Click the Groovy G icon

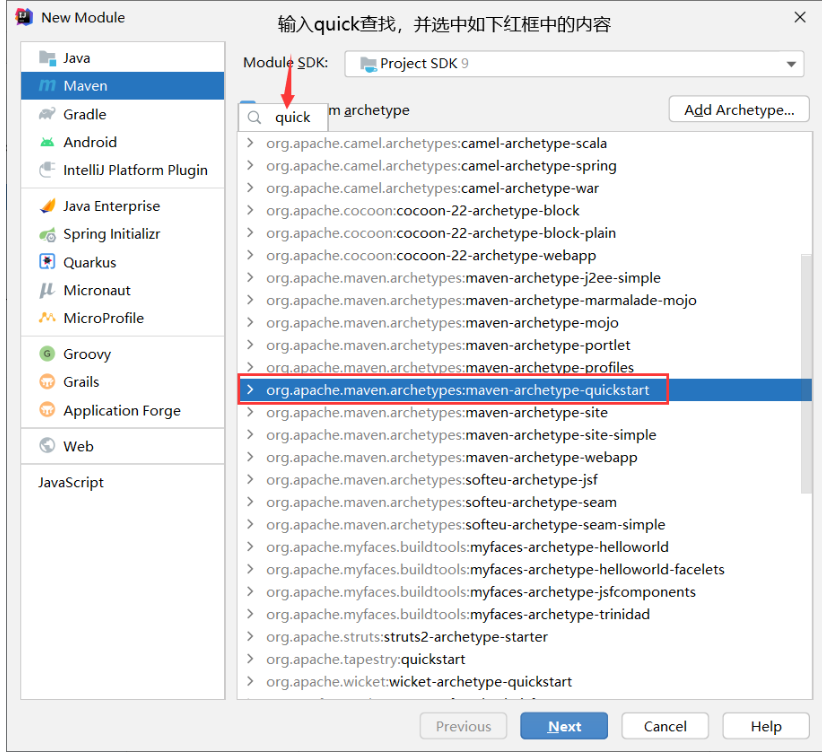click(x=47, y=354)
